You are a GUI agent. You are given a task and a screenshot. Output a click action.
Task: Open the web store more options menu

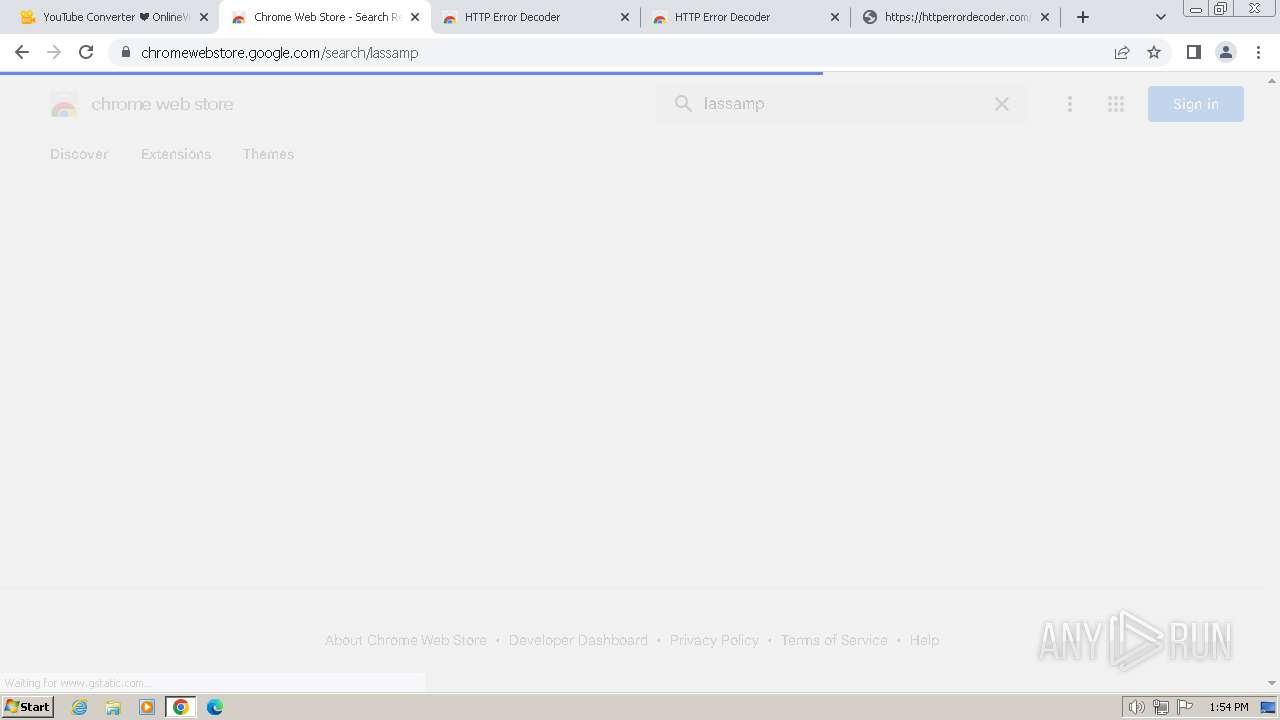(x=1070, y=104)
